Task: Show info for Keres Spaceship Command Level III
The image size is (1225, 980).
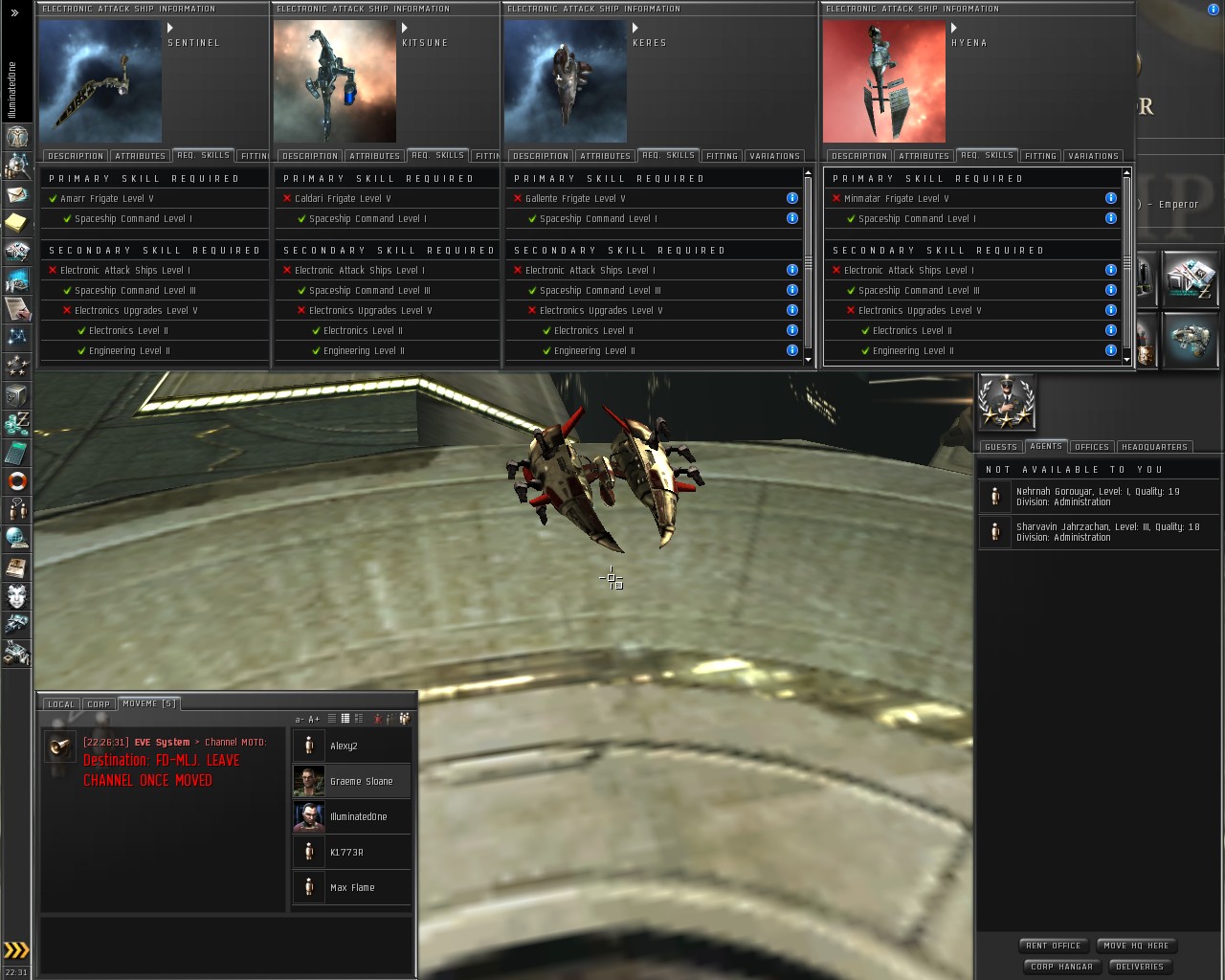Action: [x=792, y=290]
